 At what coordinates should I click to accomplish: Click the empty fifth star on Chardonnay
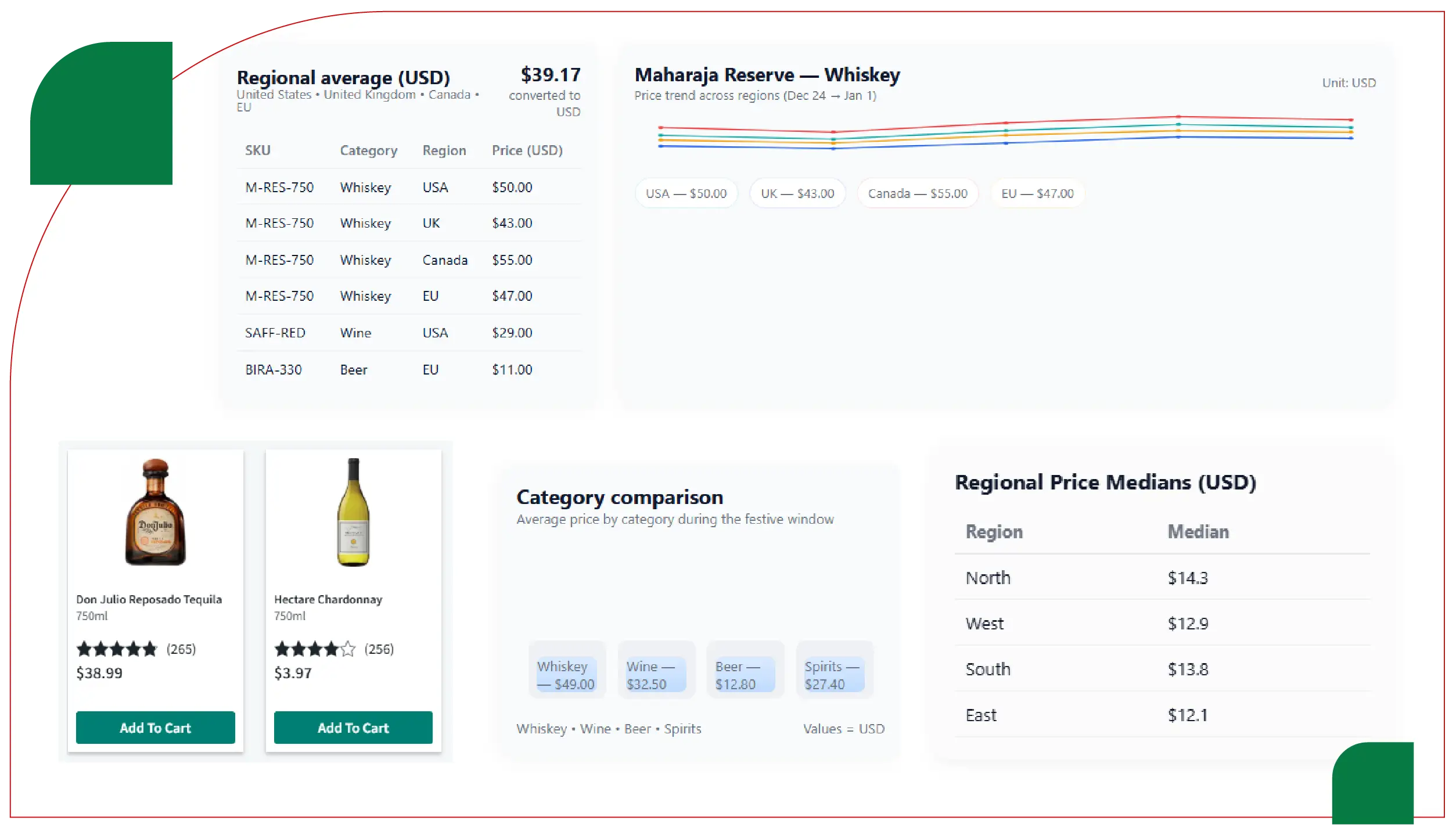(348, 649)
